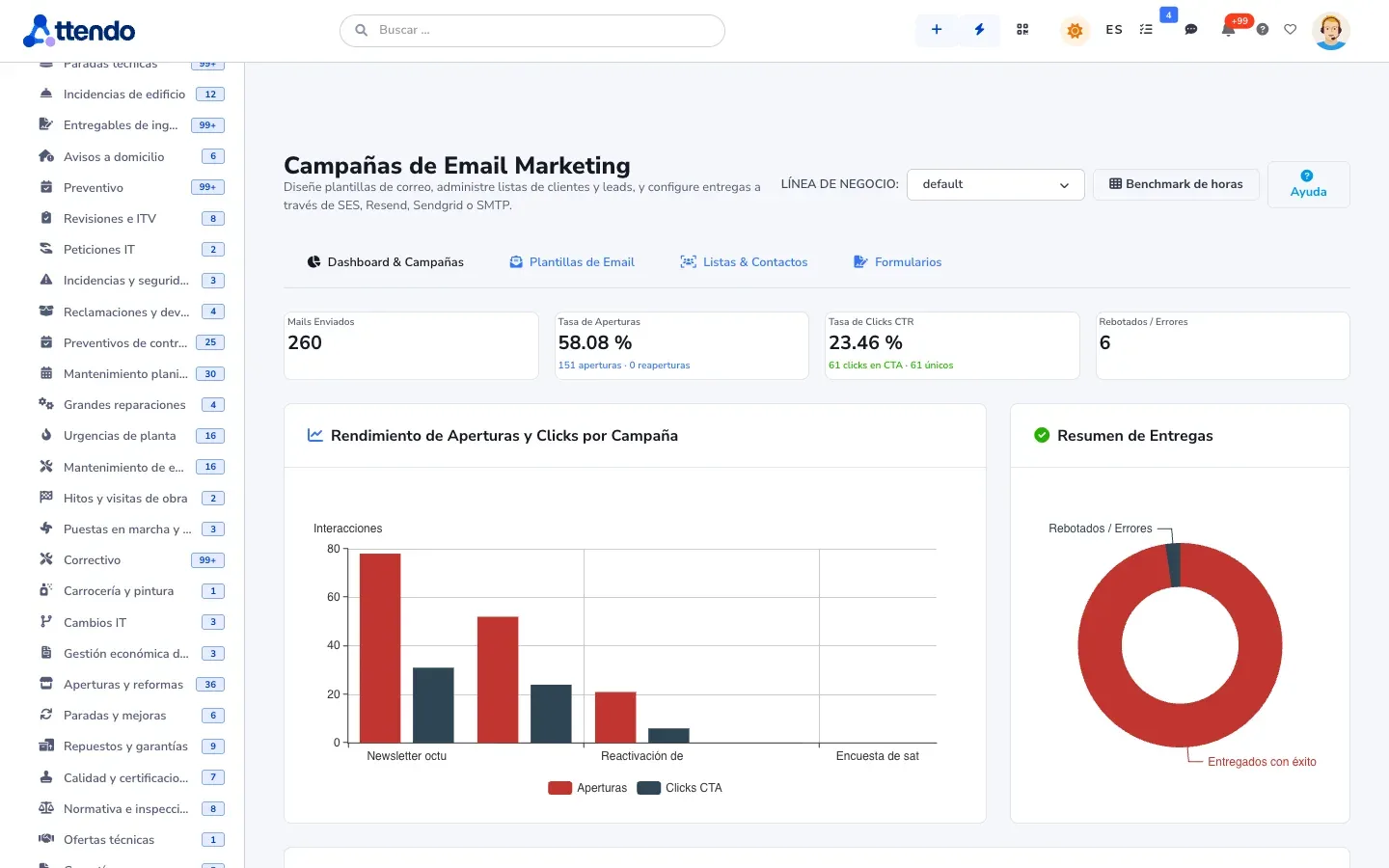The width and height of the screenshot is (1389, 868).
Task: Open the task checklist icon
Action: pos(1146,30)
